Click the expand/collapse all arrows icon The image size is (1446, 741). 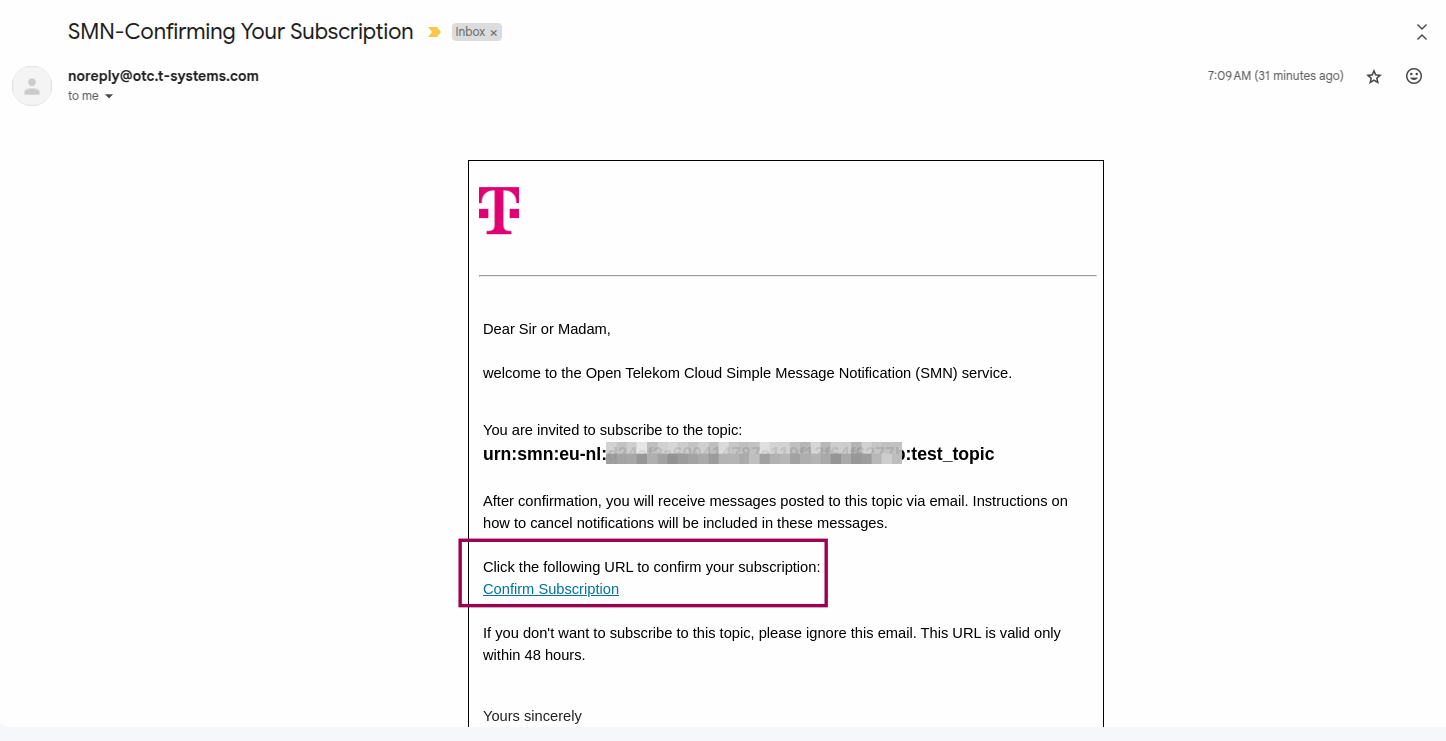[x=1422, y=32]
